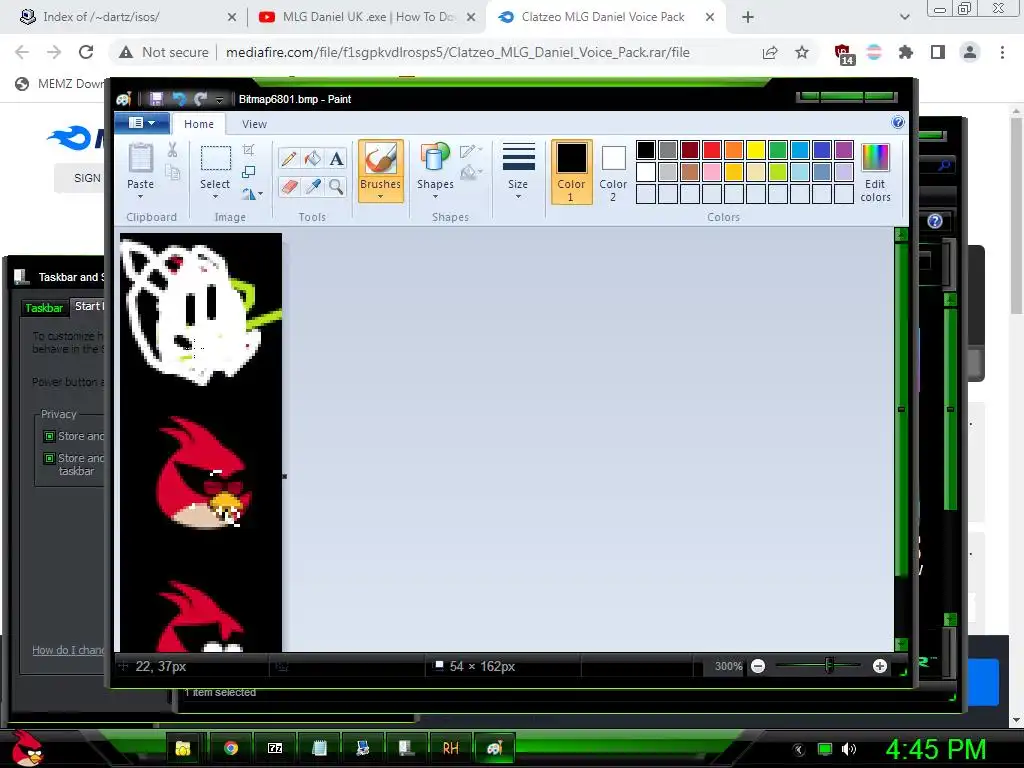Screen dimensions: 1024x768
Task: Click the Color 2 button
Action: (x=613, y=172)
